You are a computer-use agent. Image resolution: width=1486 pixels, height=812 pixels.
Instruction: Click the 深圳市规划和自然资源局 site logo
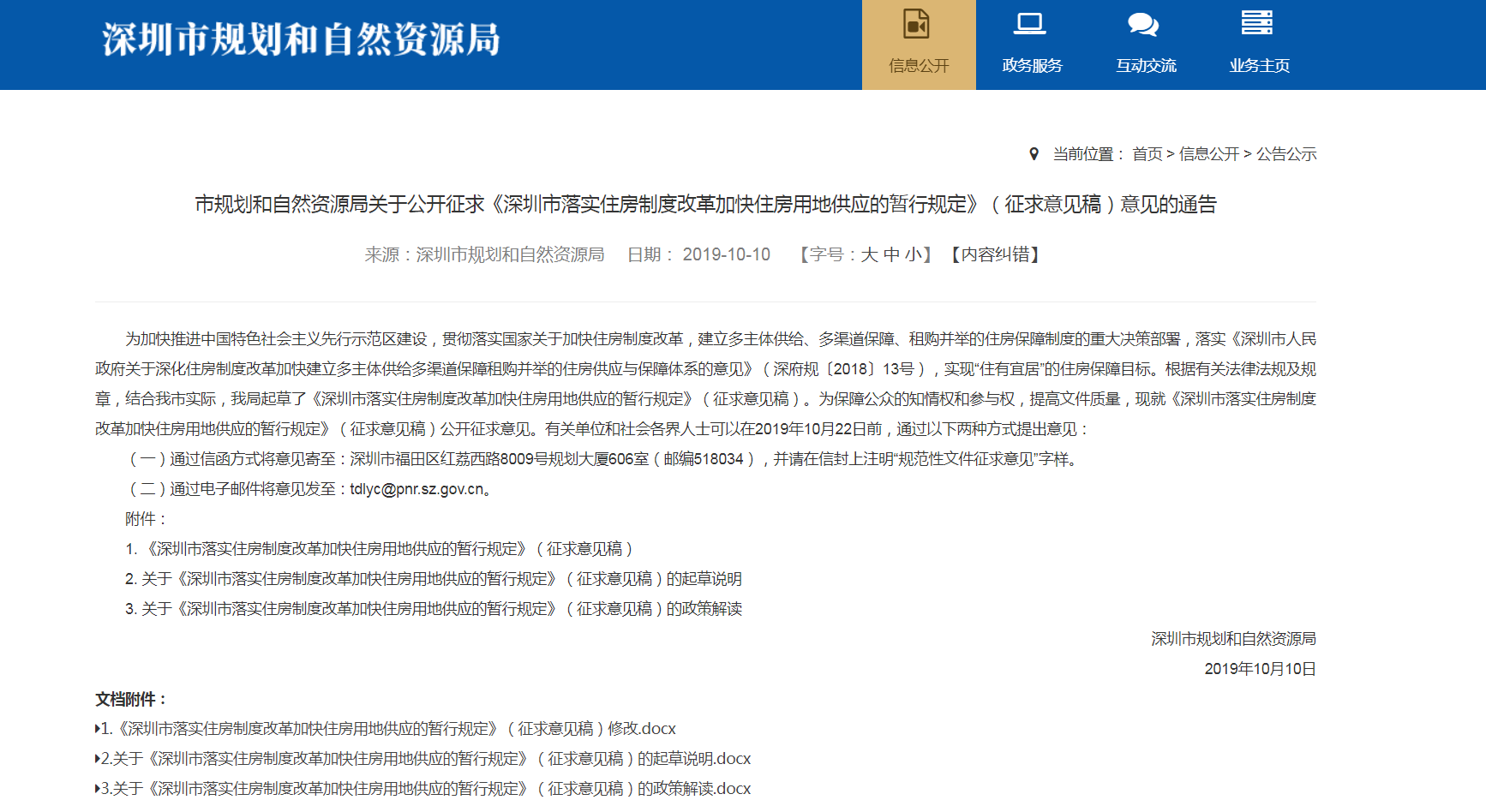click(301, 40)
